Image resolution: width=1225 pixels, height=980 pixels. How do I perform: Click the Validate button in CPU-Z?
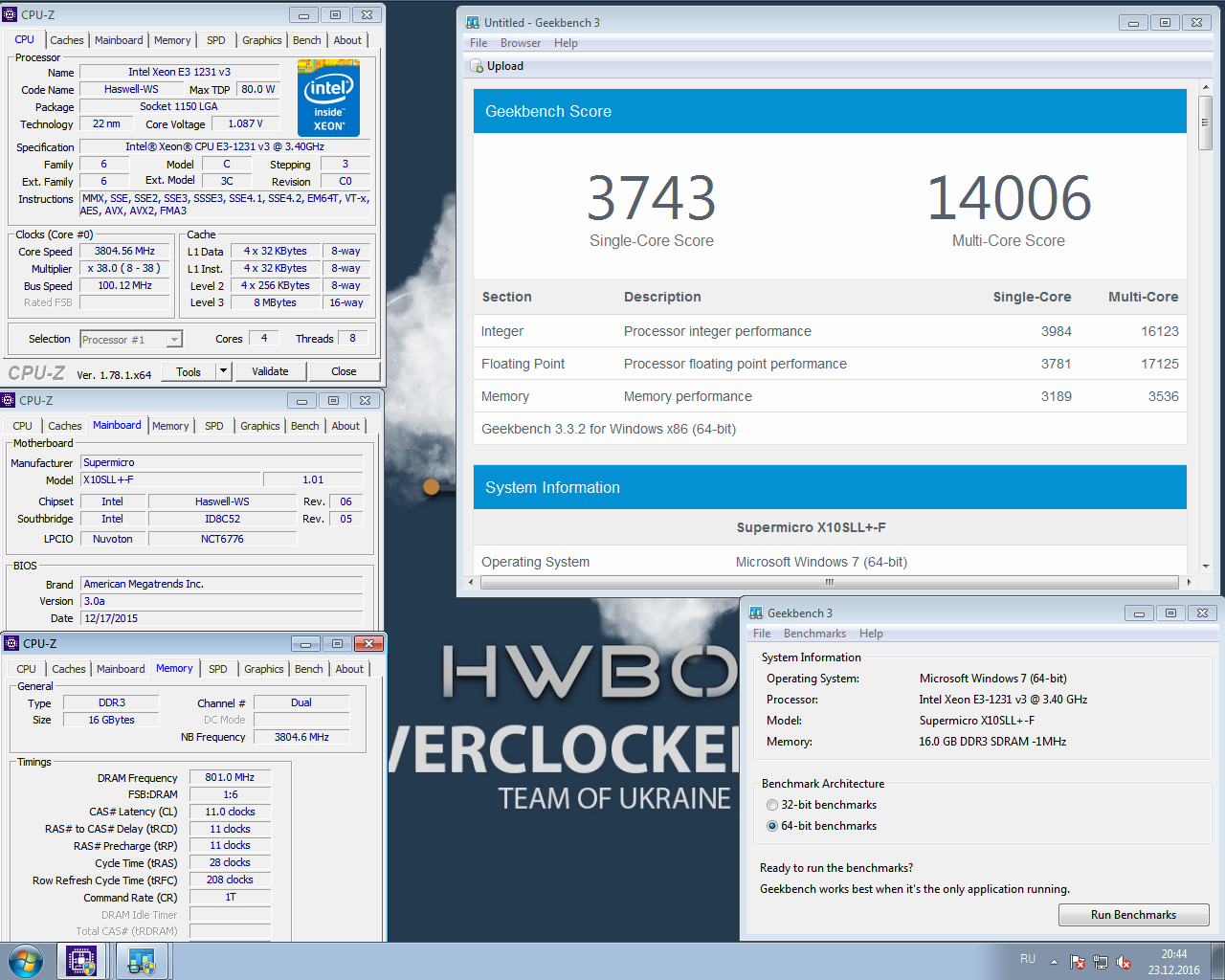(x=270, y=371)
